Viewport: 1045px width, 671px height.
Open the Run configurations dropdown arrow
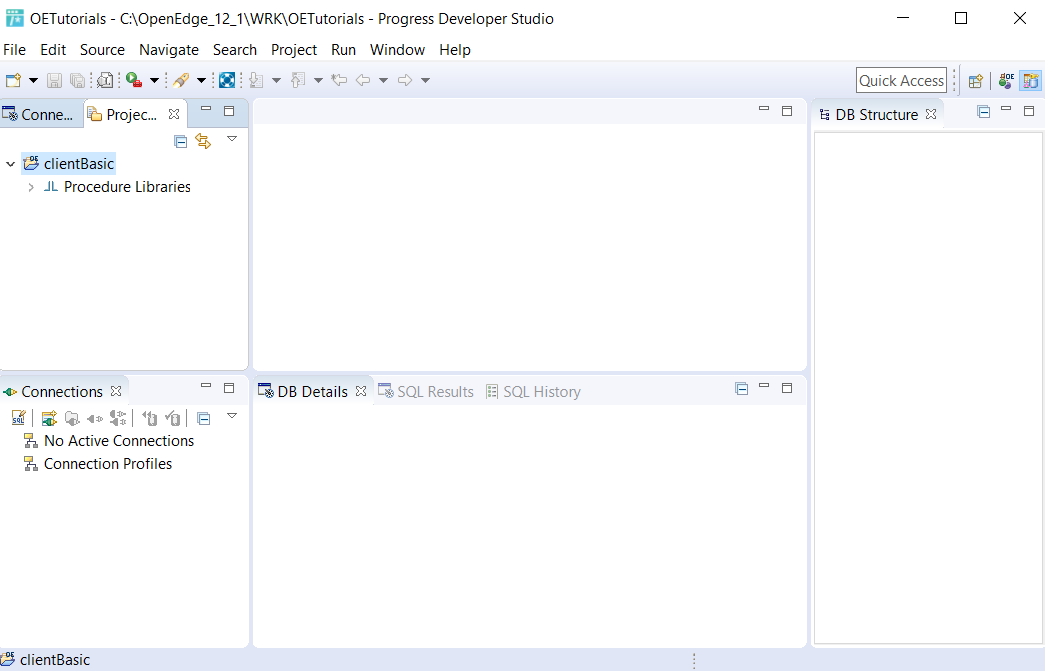click(x=154, y=81)
